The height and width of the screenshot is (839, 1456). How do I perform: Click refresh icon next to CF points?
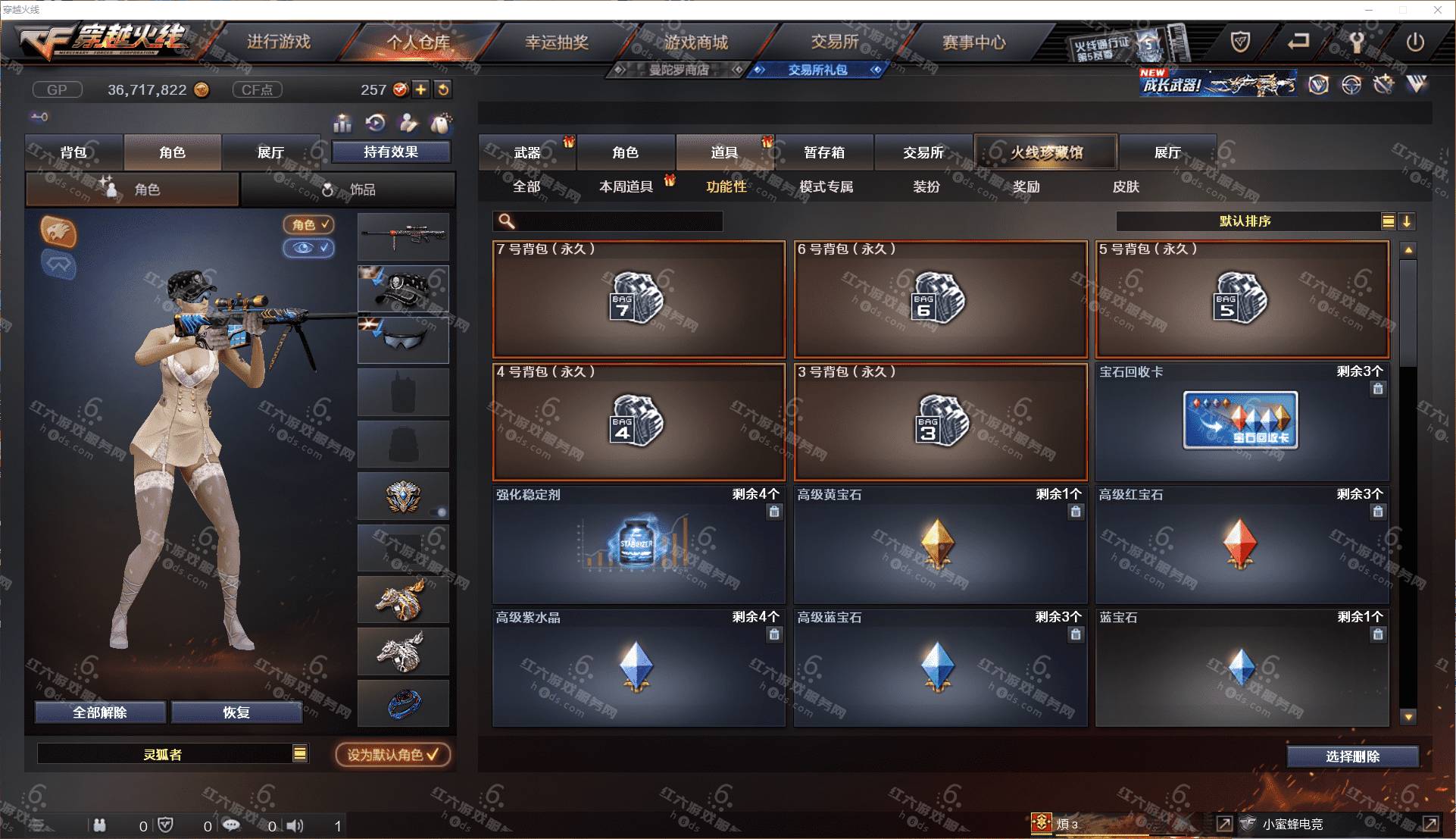[x=443, y=89]
